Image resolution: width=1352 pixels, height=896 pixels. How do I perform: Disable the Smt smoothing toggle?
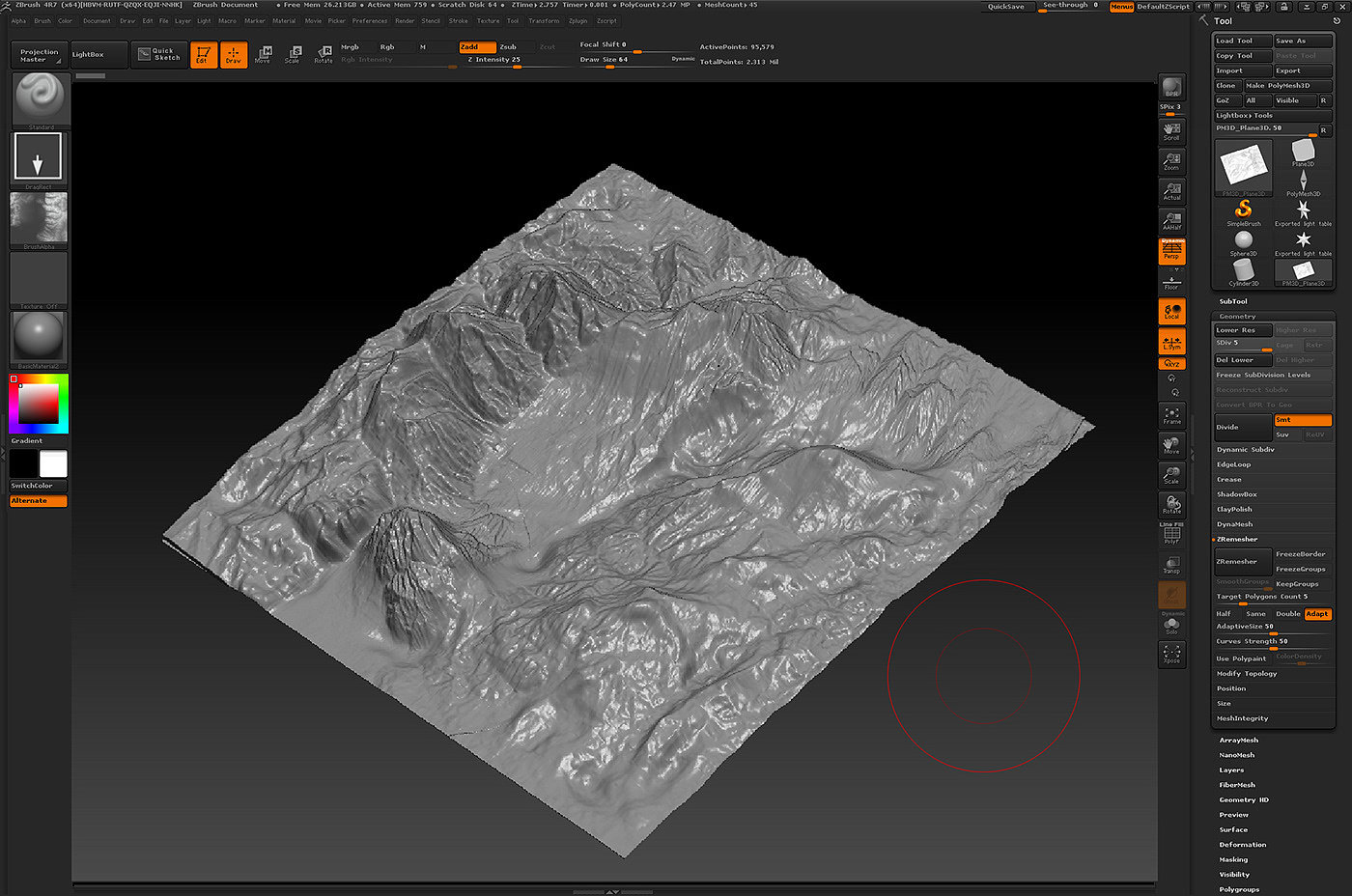(1302, 420)
